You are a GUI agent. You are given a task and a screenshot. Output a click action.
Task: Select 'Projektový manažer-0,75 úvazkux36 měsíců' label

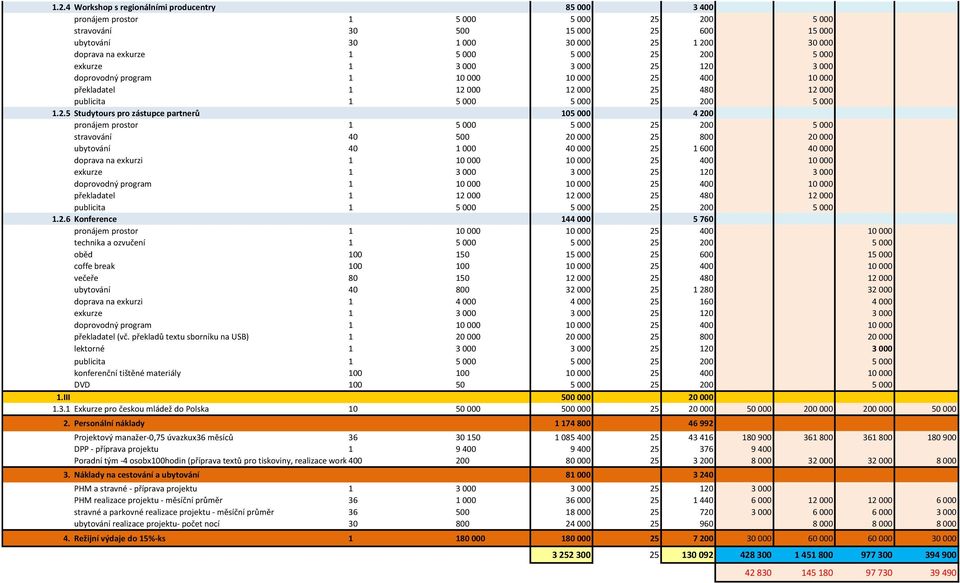pyautogui.click(x=154, y=438)
